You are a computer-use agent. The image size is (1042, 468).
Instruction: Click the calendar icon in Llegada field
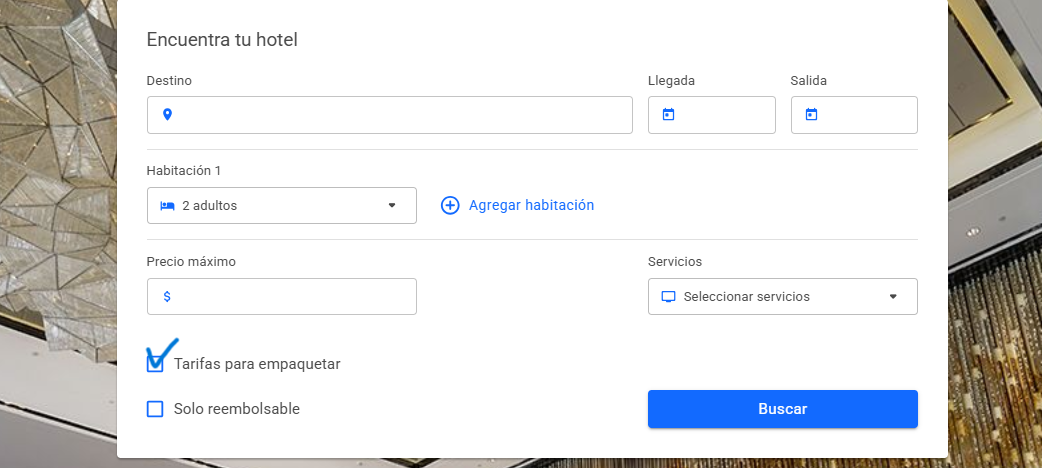(669, 115)
